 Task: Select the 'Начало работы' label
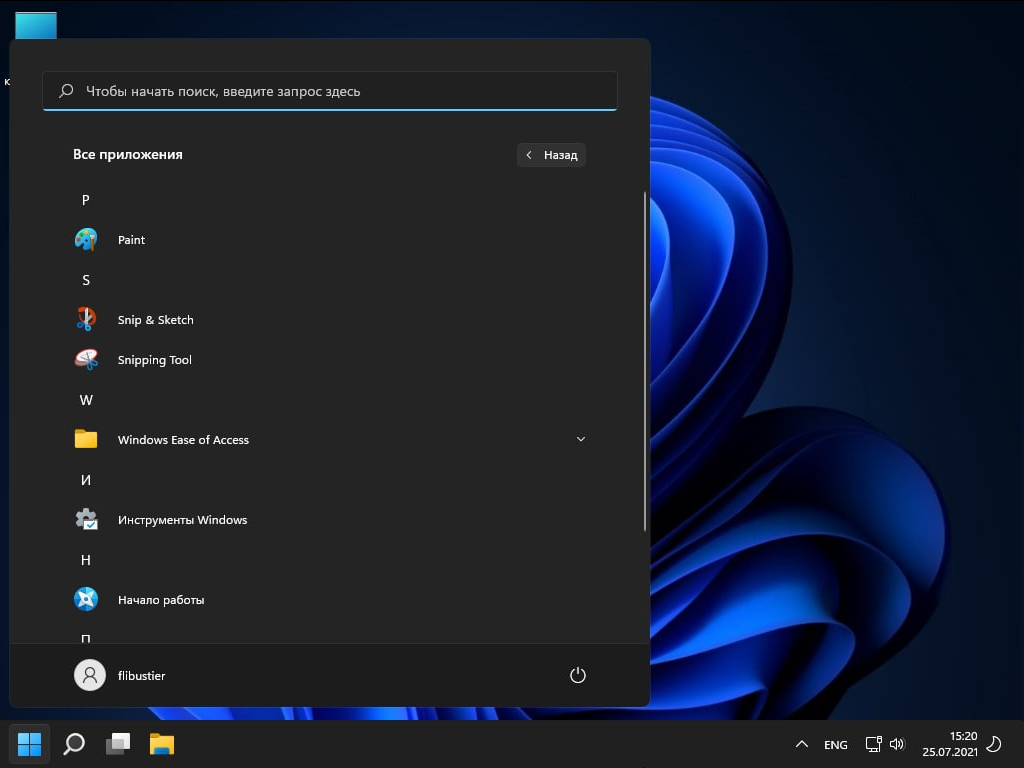point(161,600)
